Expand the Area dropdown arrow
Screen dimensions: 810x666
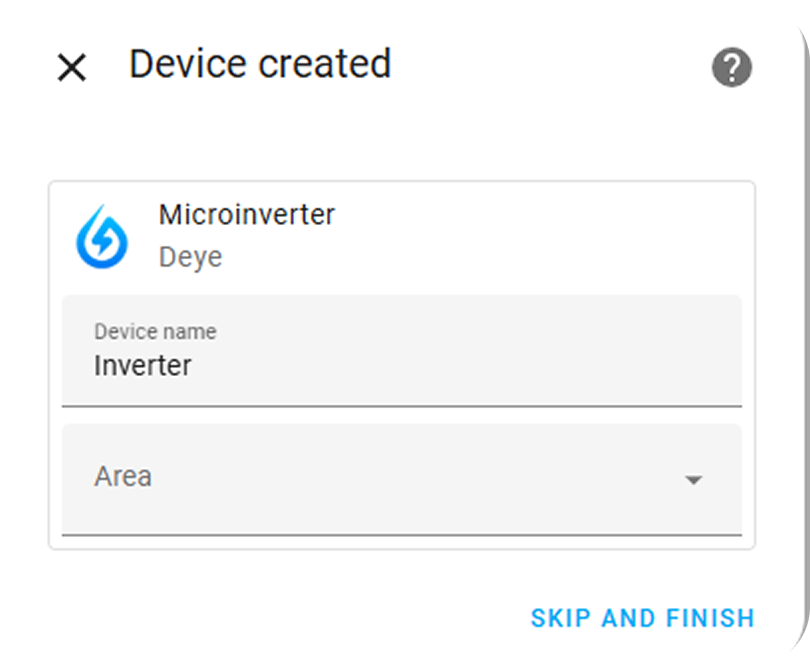tap(693, 480)
